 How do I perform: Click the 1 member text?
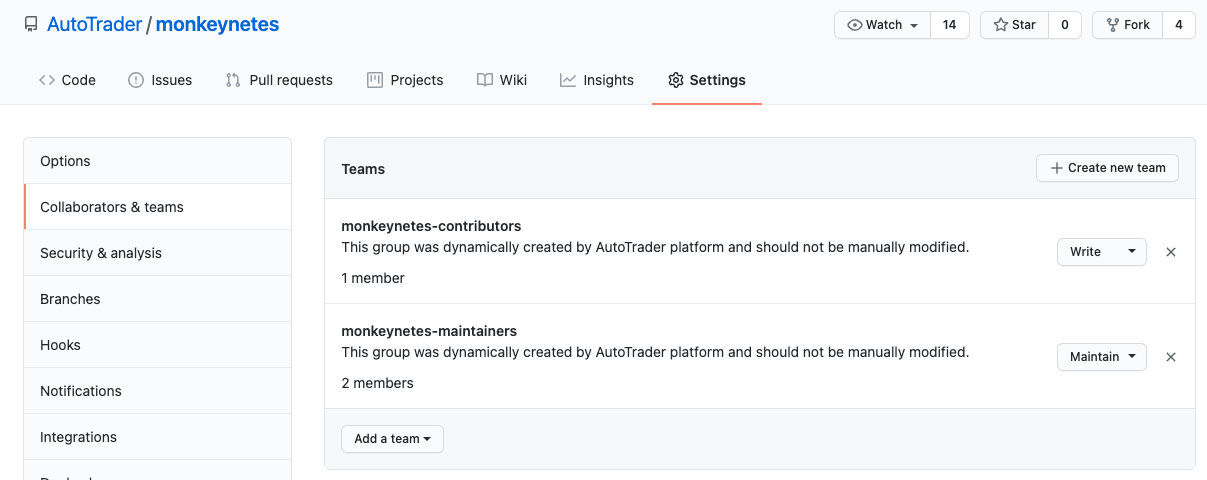point(373,278)
